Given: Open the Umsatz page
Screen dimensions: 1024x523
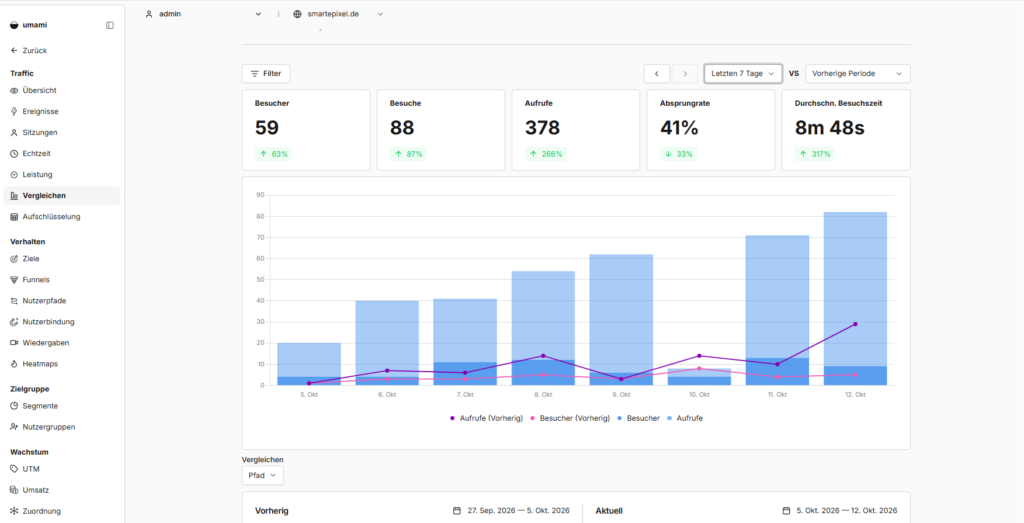Looking at the screenshot, I should tap(62, 490).
